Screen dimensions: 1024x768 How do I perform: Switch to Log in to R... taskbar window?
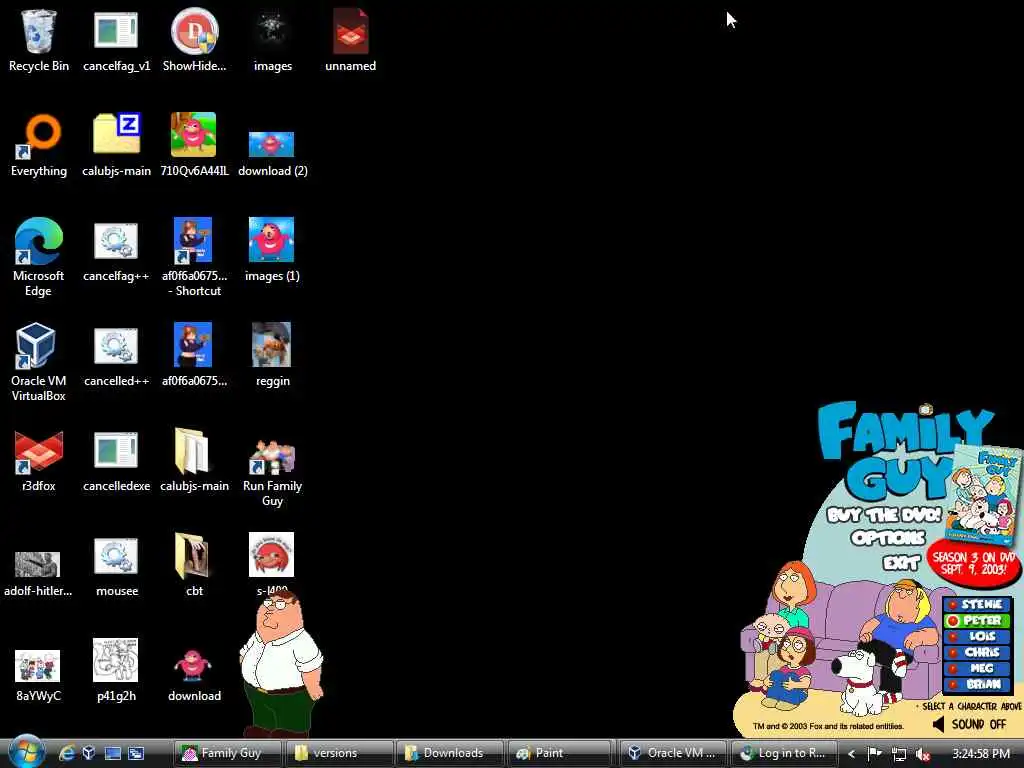[x=784, y=753]
